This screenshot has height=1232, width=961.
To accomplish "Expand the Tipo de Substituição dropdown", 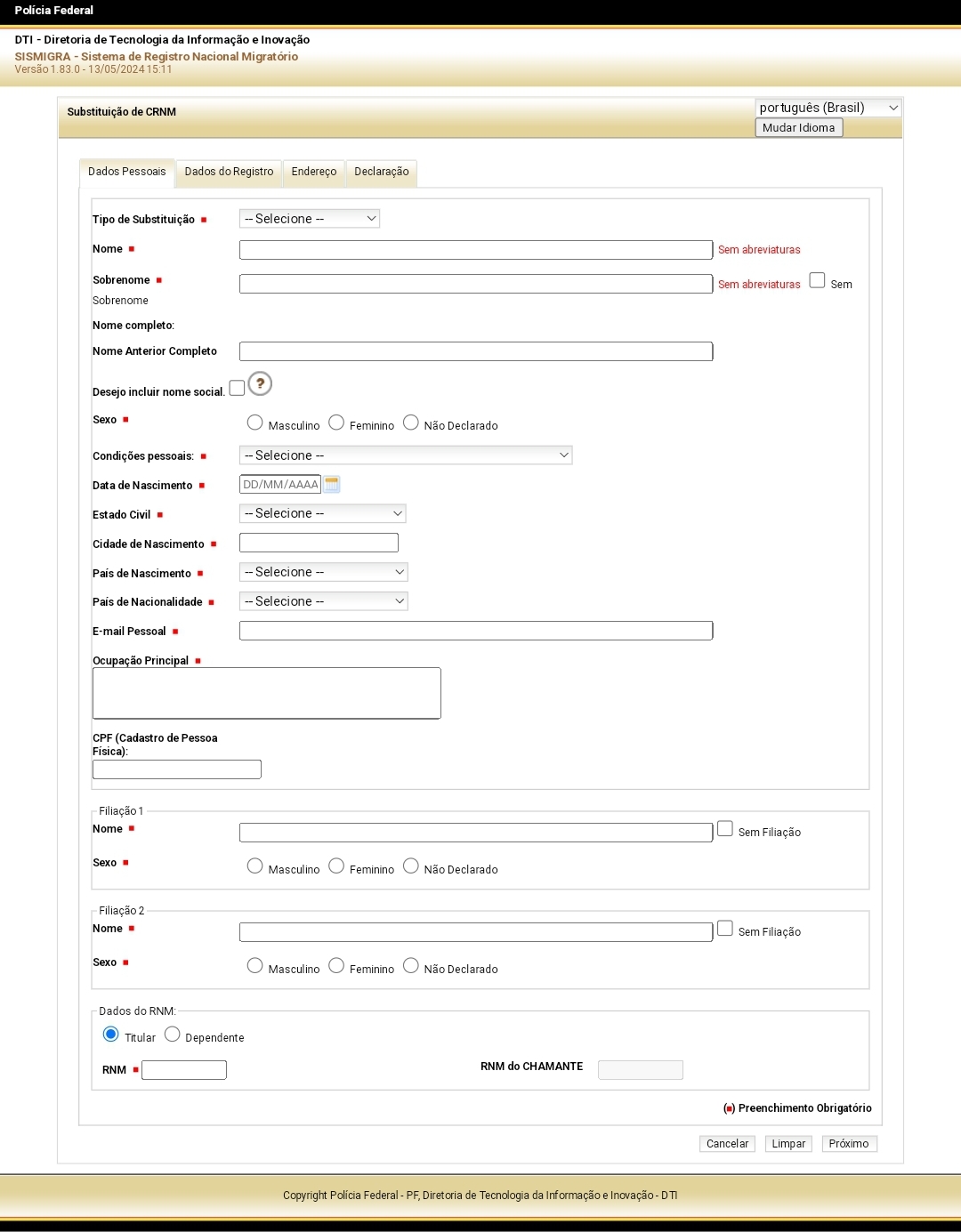I will [x=310, y=219].
